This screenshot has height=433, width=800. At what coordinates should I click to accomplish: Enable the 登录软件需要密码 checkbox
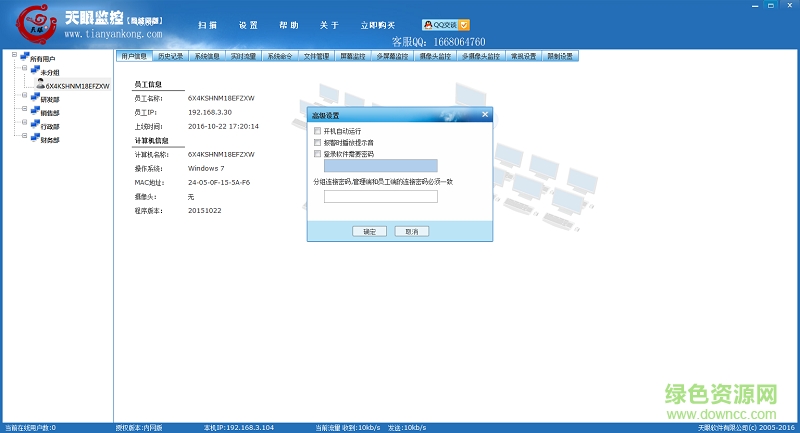[317, 154]
